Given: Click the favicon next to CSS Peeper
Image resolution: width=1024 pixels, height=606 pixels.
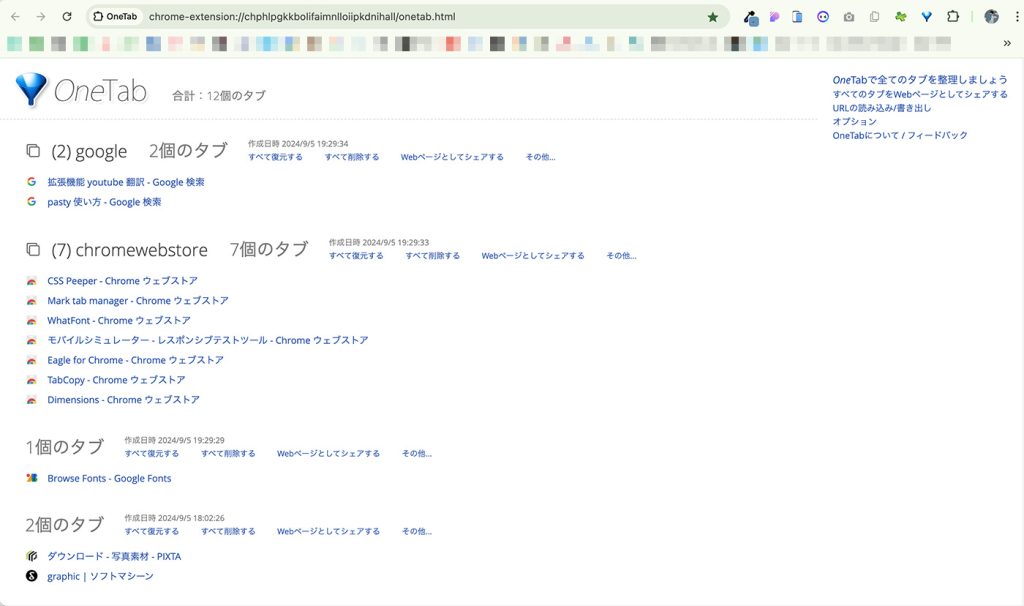Looking at the screenshot, I should pyautogui.click(x=31, y=281).
